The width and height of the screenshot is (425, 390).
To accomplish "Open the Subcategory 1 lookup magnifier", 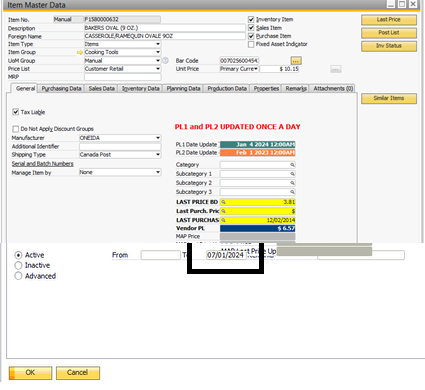I will [292, 174].
